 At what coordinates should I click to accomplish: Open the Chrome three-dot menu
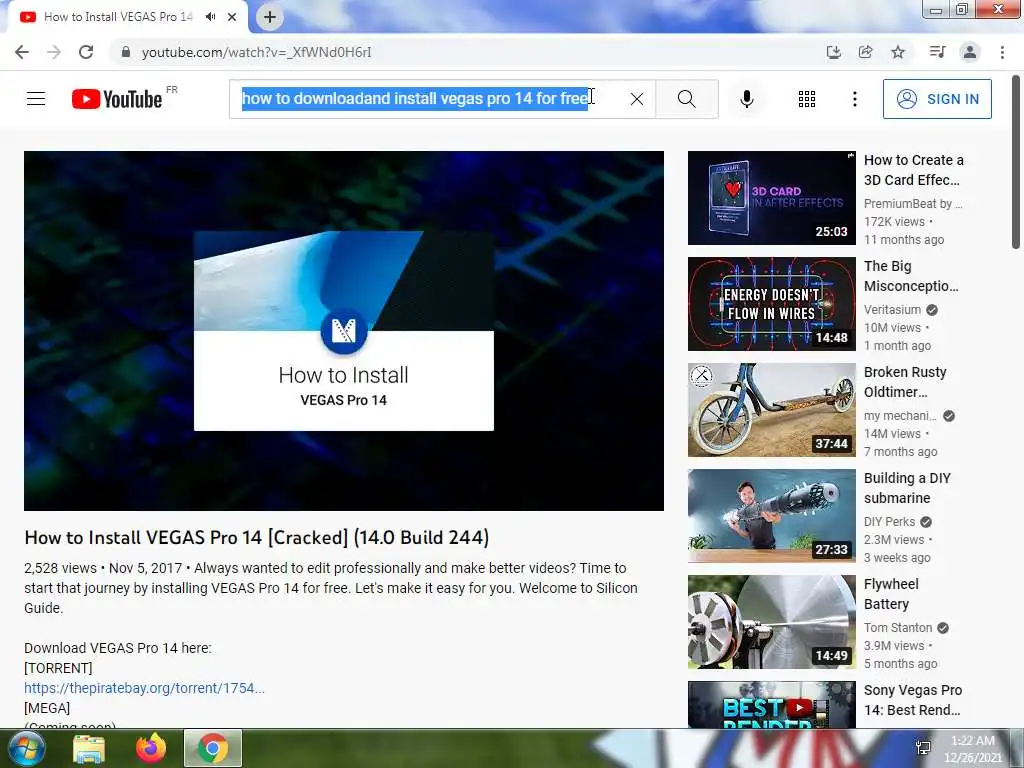coord(1002,52)
